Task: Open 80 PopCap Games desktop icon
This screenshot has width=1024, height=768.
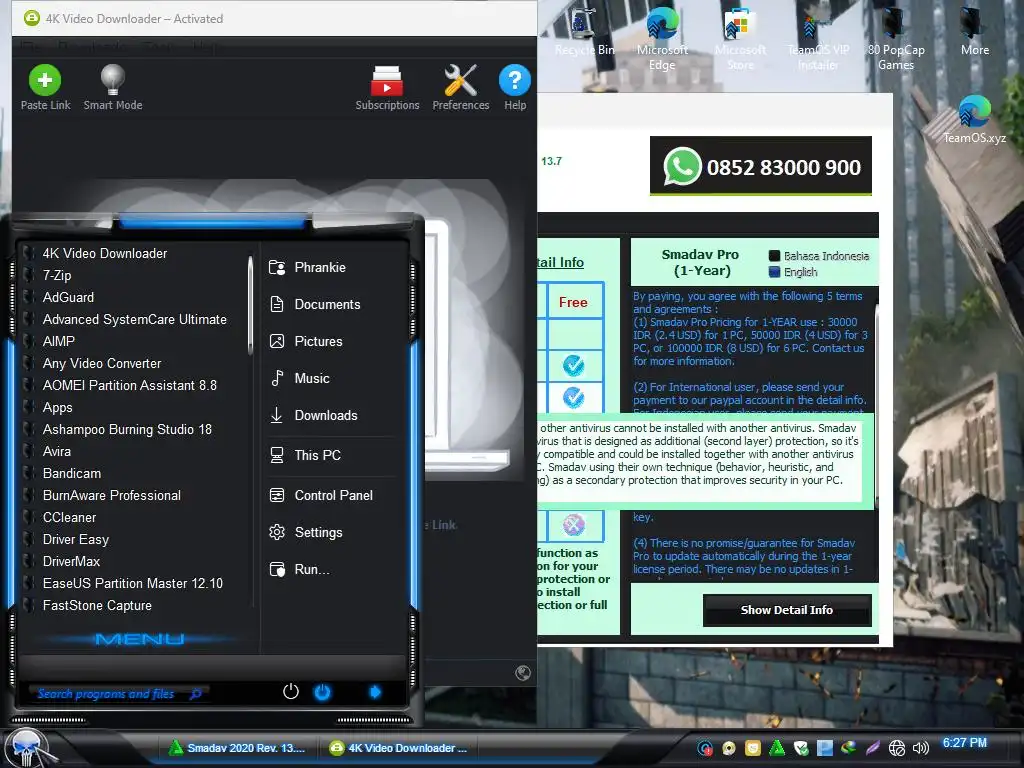Action: (896, 39)
